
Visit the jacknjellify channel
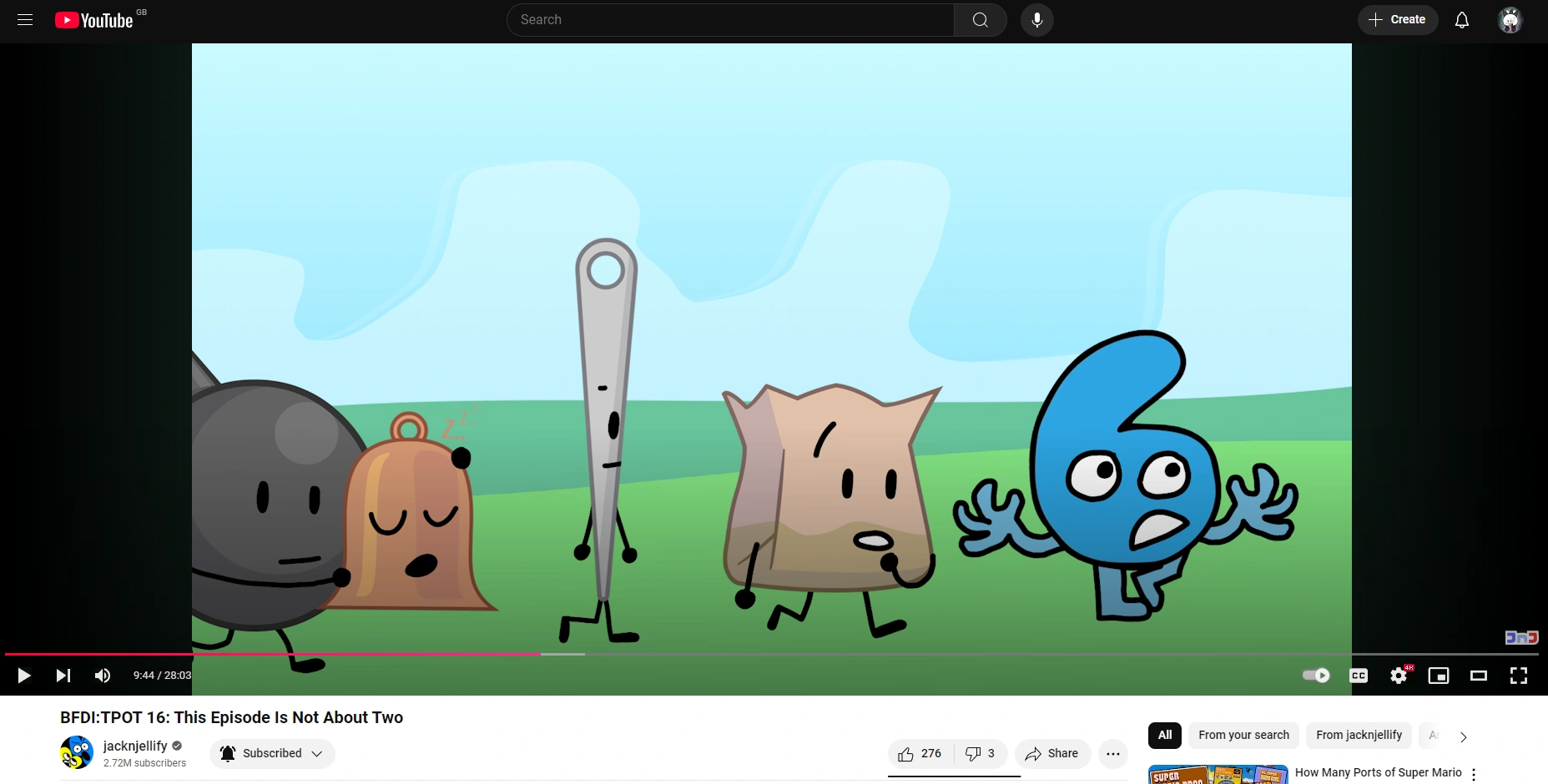click(x=136, y=746)
